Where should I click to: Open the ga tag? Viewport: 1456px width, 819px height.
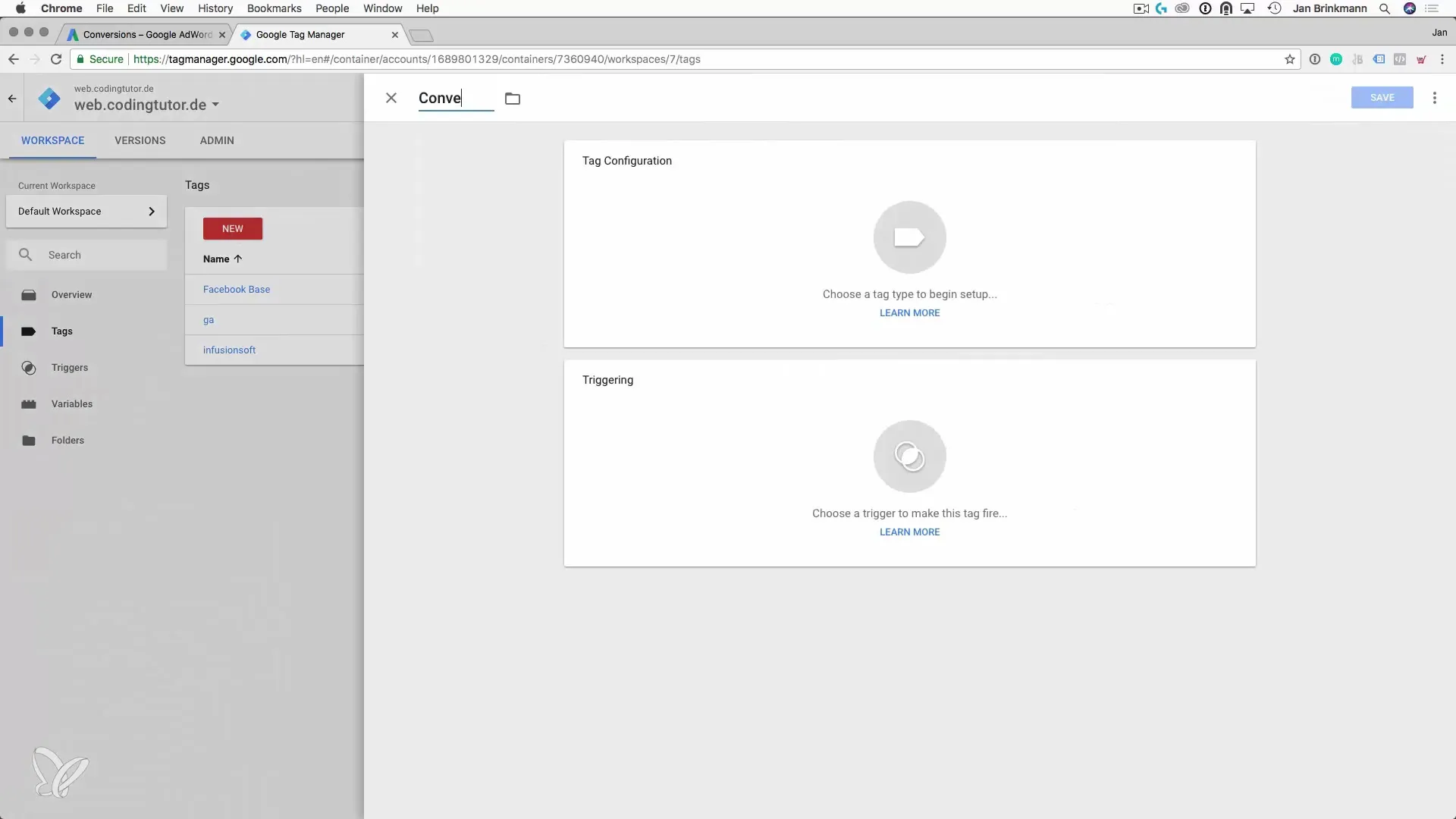(x=208, y=320)
